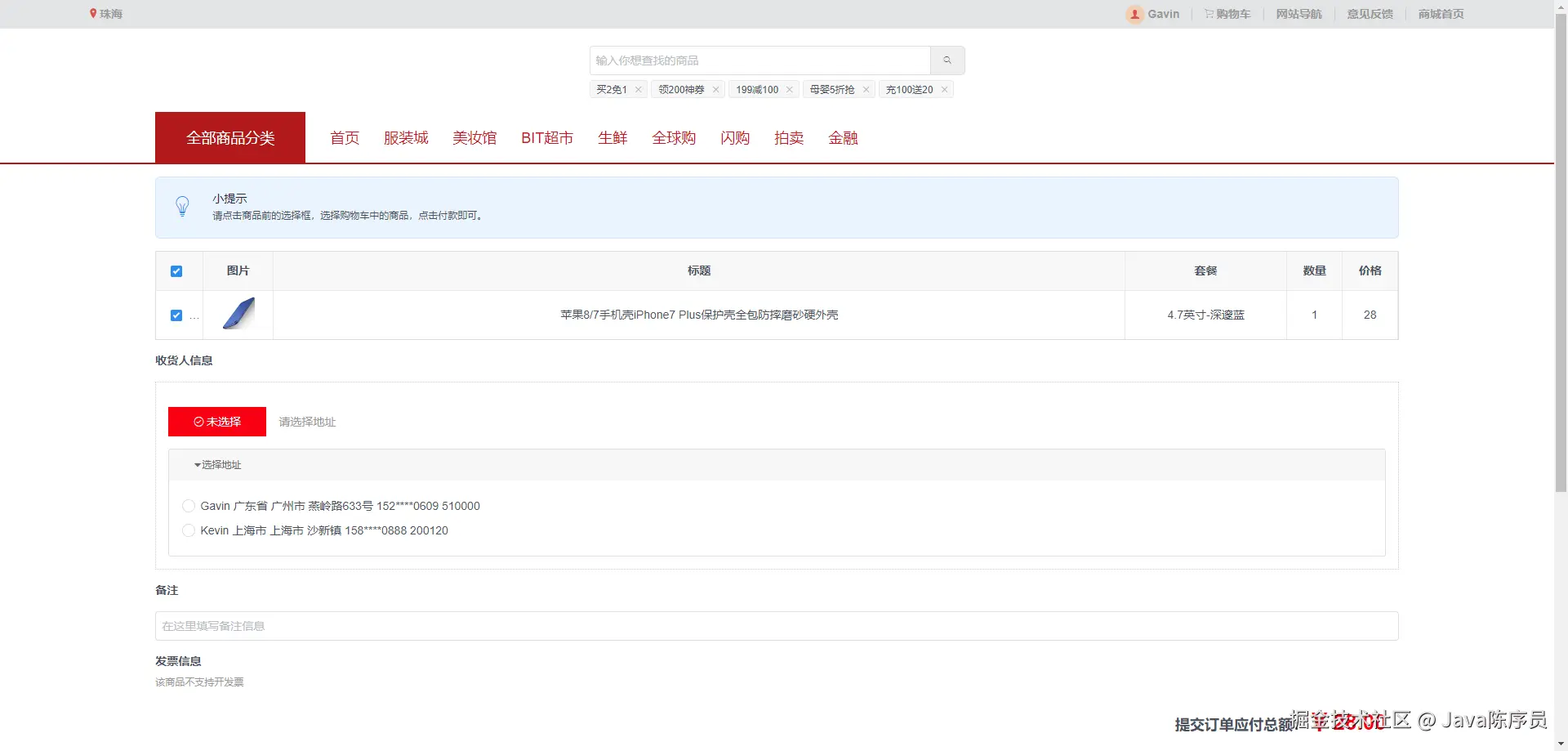Open the 服装城 nav item
1568x751 pixels.
coord(406,138)
